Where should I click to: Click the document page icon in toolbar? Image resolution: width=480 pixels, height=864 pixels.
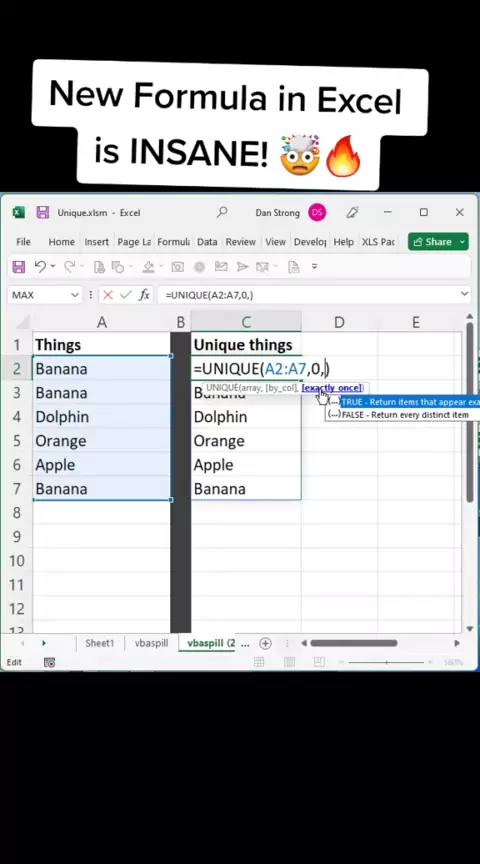[x=294, y=267]
